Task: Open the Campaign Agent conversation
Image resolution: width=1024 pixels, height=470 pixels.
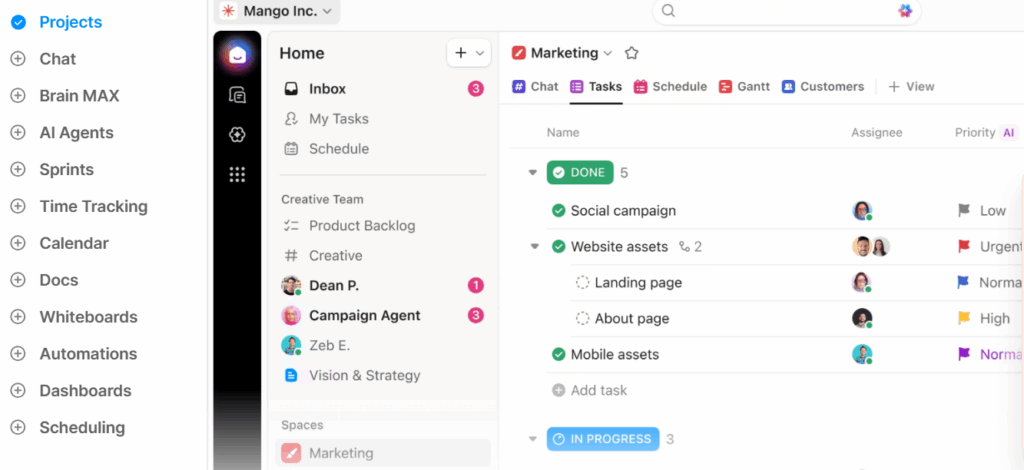Action: pyautogui.click(x=383, y=316)
